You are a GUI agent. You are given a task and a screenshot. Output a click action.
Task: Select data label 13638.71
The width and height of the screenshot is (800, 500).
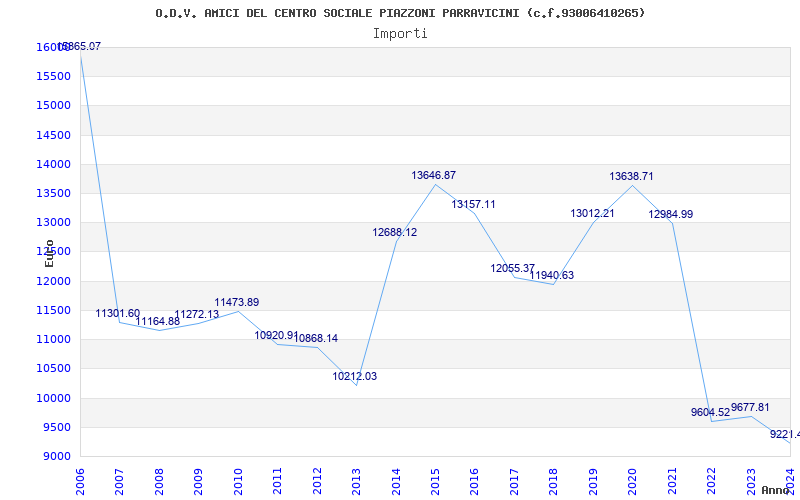[x=631, y=176]
